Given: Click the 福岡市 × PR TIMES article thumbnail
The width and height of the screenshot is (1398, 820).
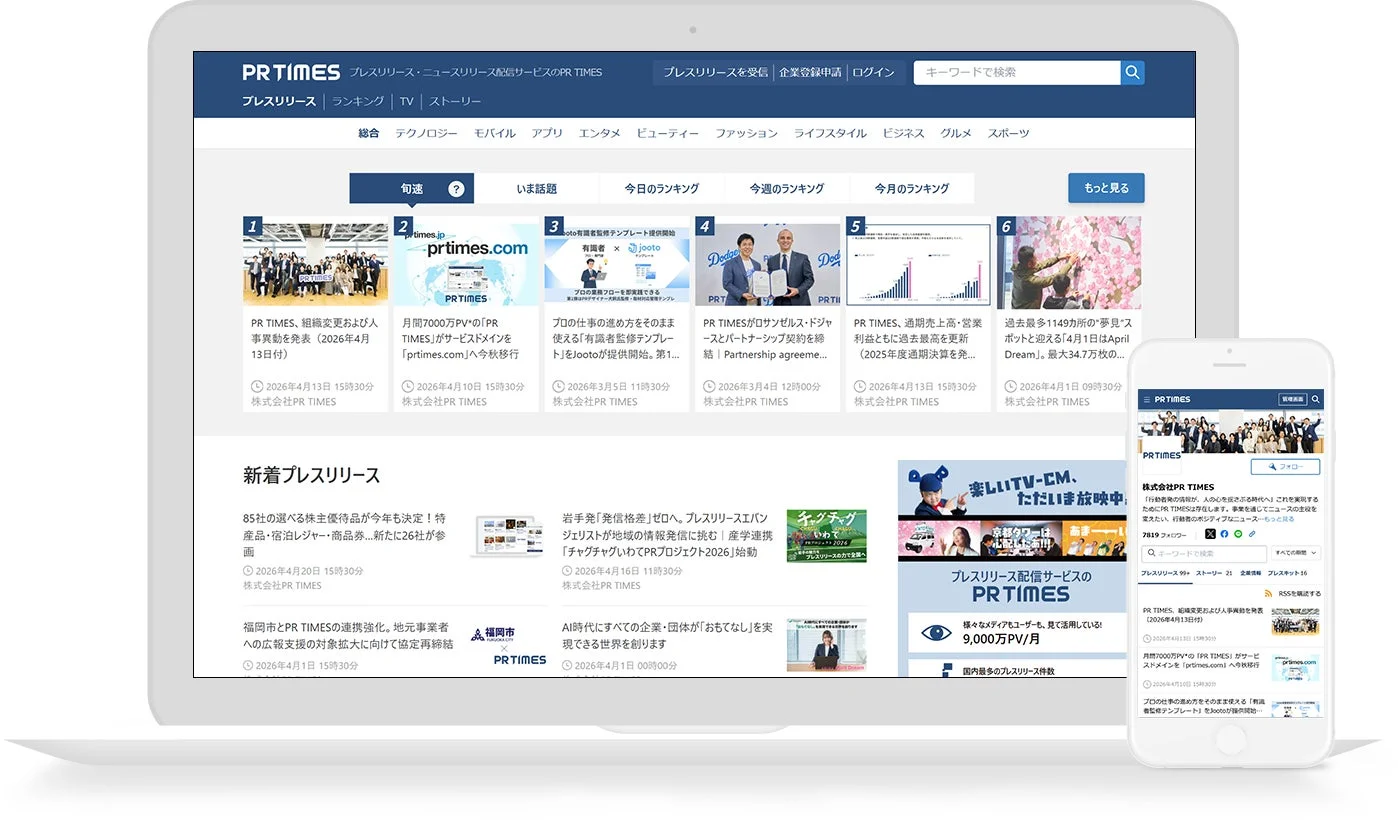Looking at the screenshot, I should coord(508,645).
